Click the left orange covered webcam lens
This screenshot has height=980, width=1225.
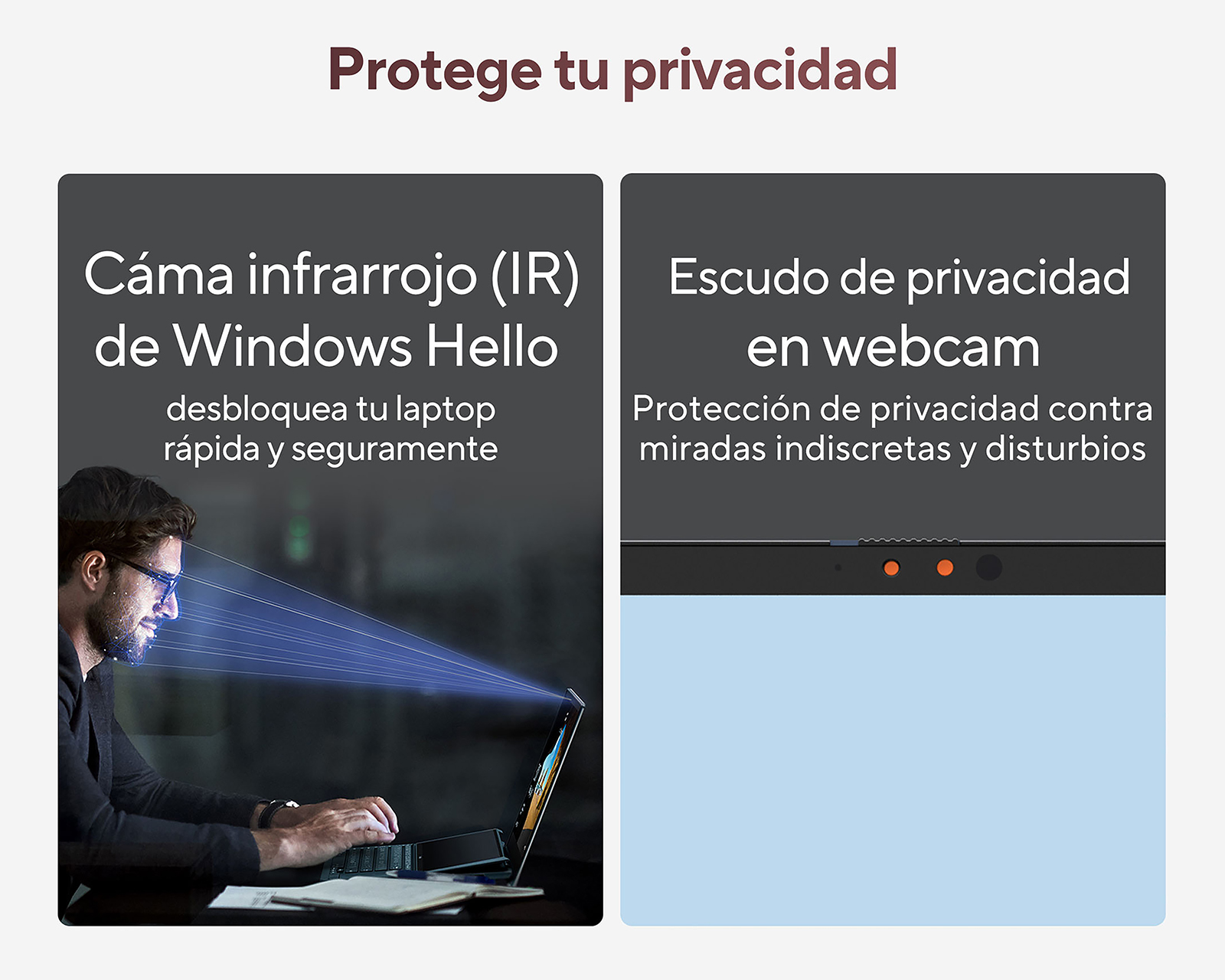click(x=891, y=568)
